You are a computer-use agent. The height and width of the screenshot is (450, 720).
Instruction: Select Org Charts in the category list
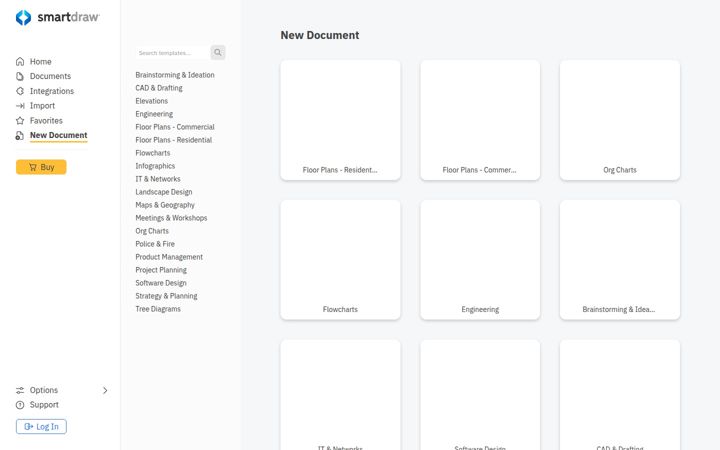pyautogui.click(x=152, y=231)
